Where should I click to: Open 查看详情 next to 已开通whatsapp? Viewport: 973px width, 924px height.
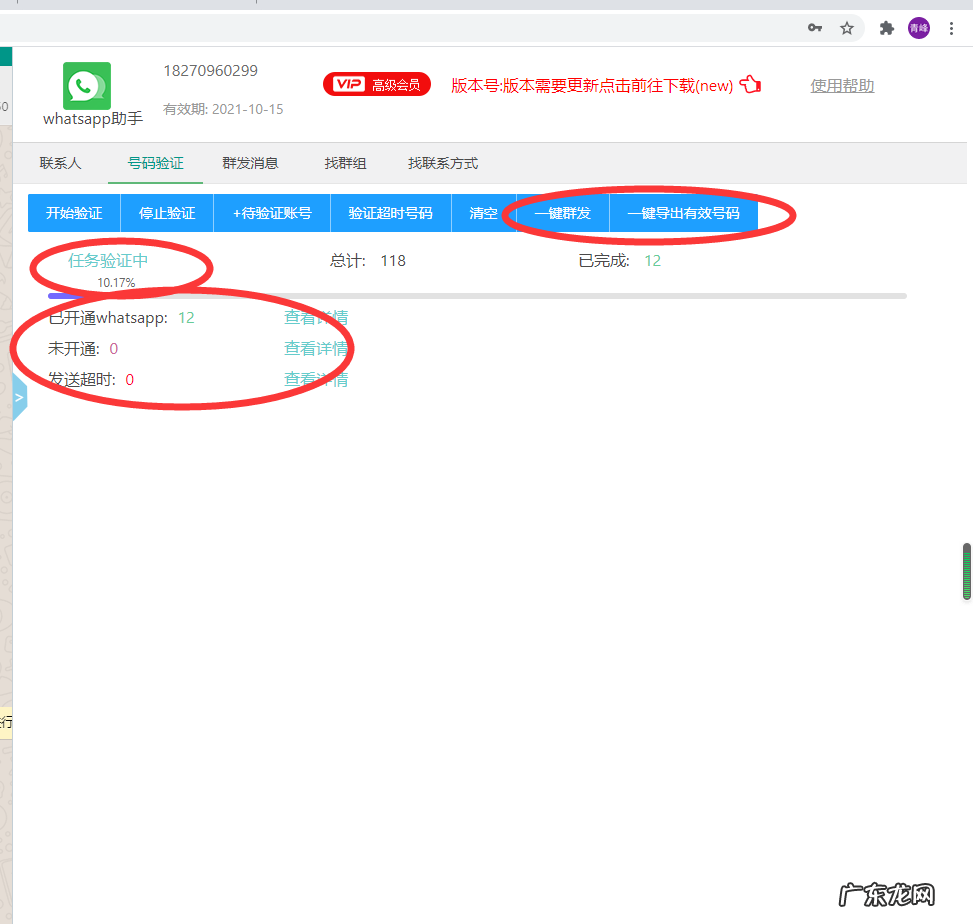tap(316, 317)
